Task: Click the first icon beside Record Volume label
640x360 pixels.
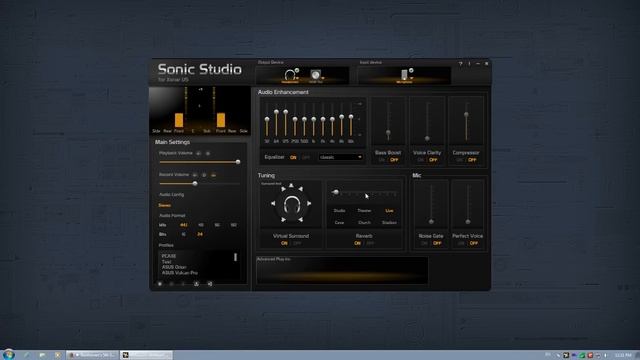Action: pyautogui.click(x=195, y=175)
